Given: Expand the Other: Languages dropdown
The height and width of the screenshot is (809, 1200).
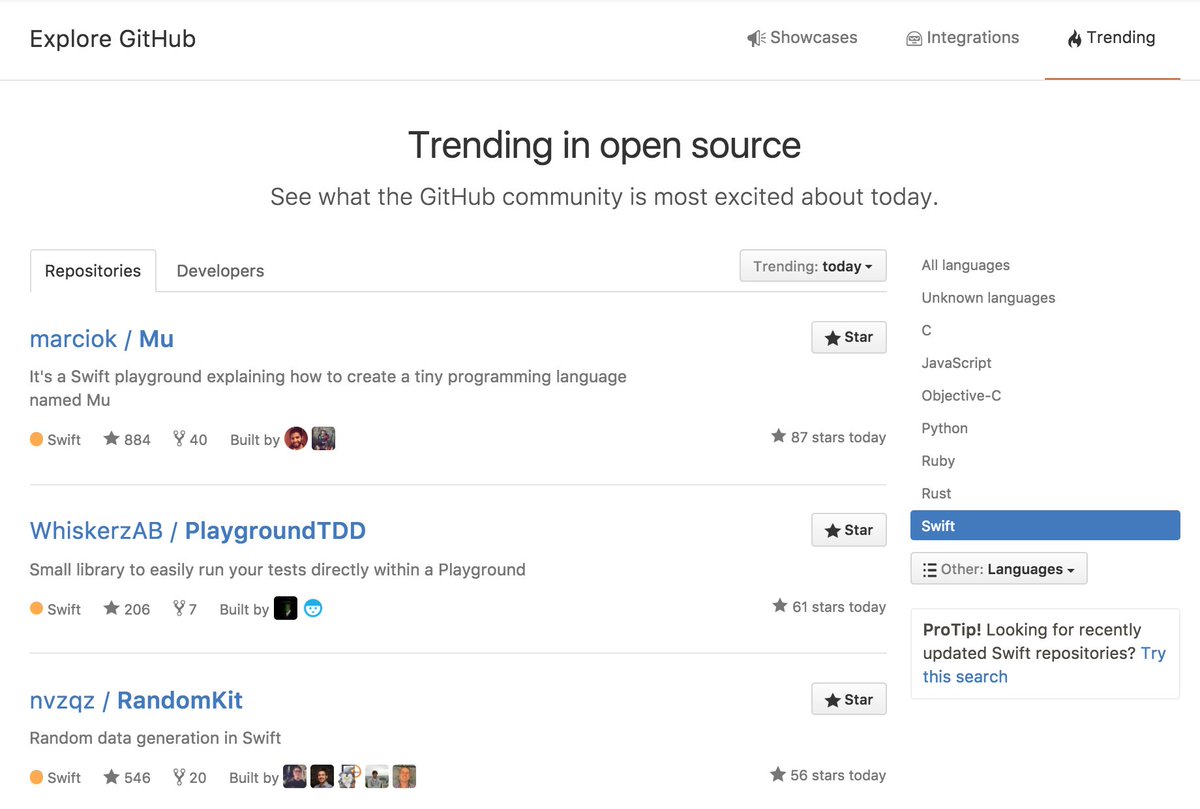Looking at the screenshot, I should click(x=999, y=569).
